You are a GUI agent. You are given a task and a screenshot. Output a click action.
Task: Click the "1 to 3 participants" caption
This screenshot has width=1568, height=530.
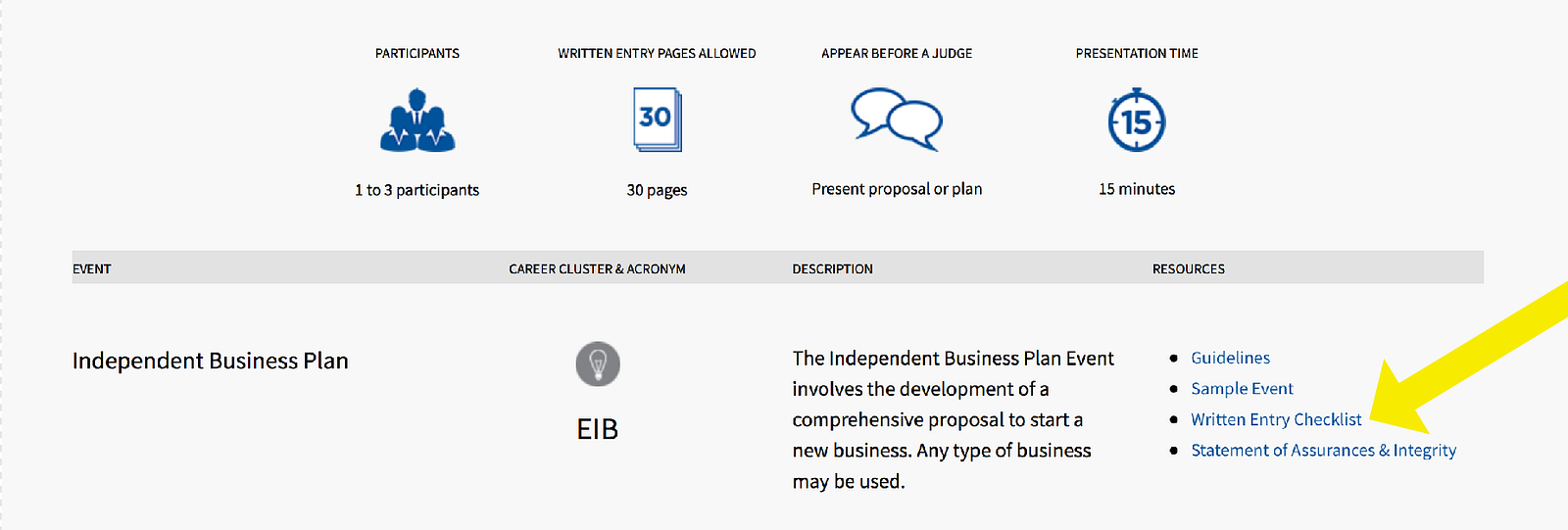click(416, 190)
